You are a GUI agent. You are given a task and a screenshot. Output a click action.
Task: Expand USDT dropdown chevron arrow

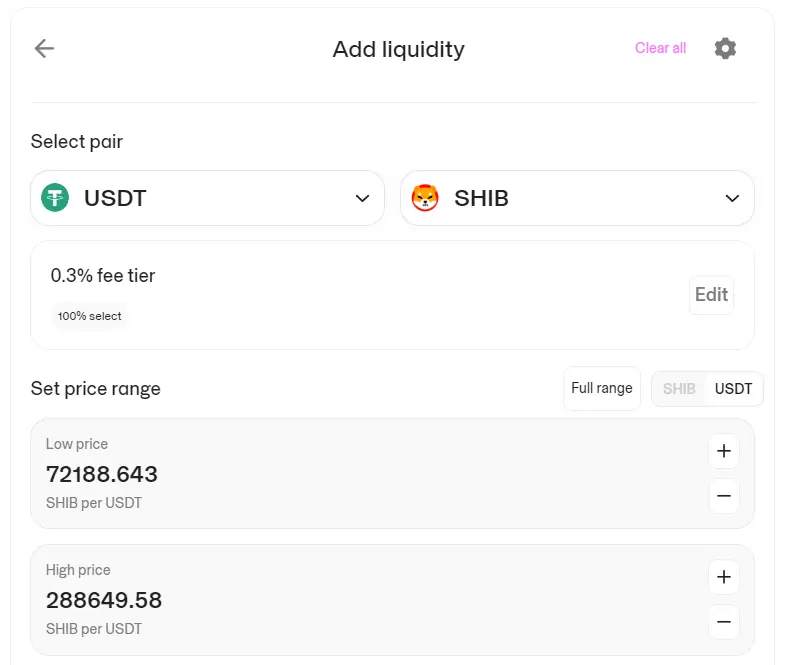[362, 199]
